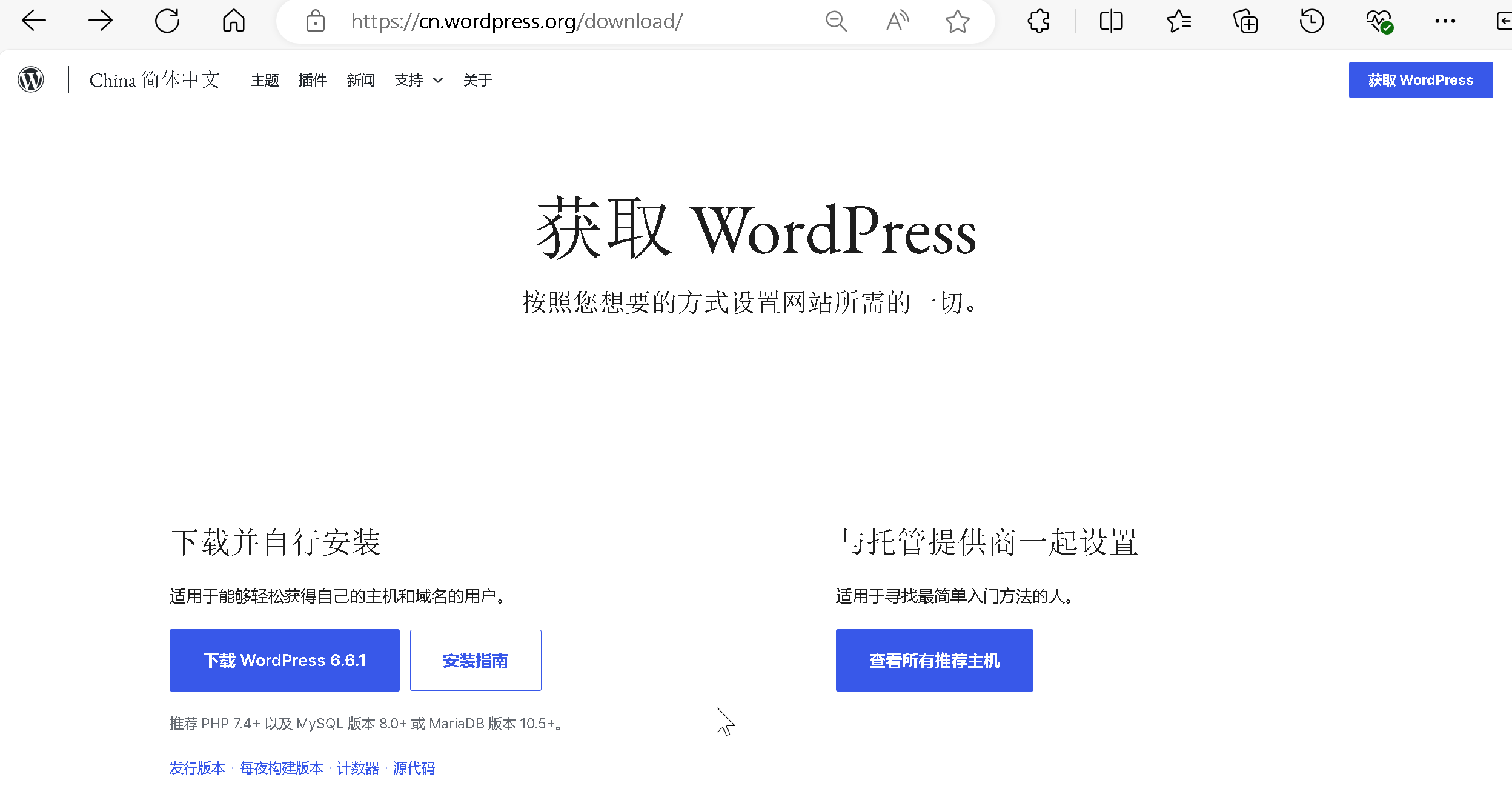Click the read aloud icon
This screenshot has height=800, width=1512.
pyautogui.click(x=897, y=22)
